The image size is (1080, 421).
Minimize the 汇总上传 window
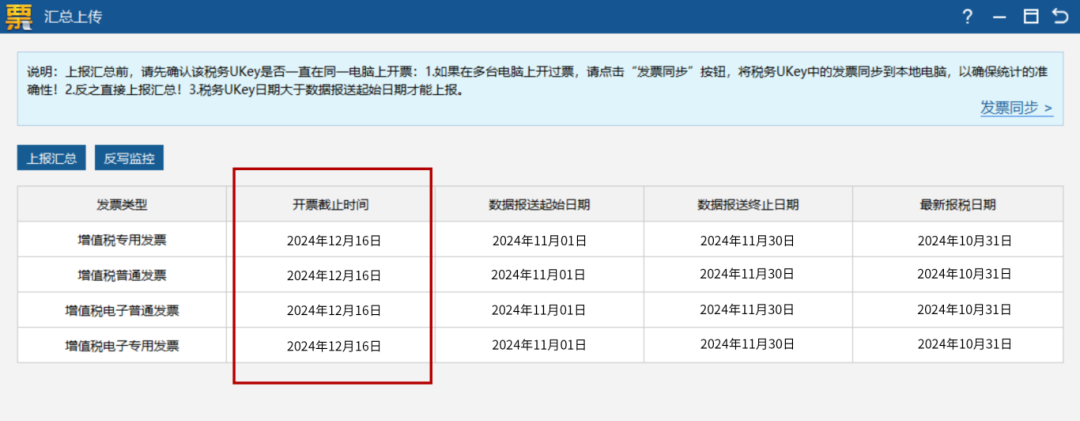coord(999,17)
